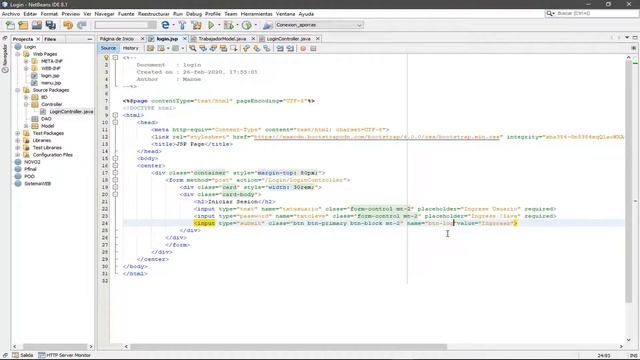Click the Last Edit icon in editor toolbar
640x360 pixels.
(x=150, y=49)
